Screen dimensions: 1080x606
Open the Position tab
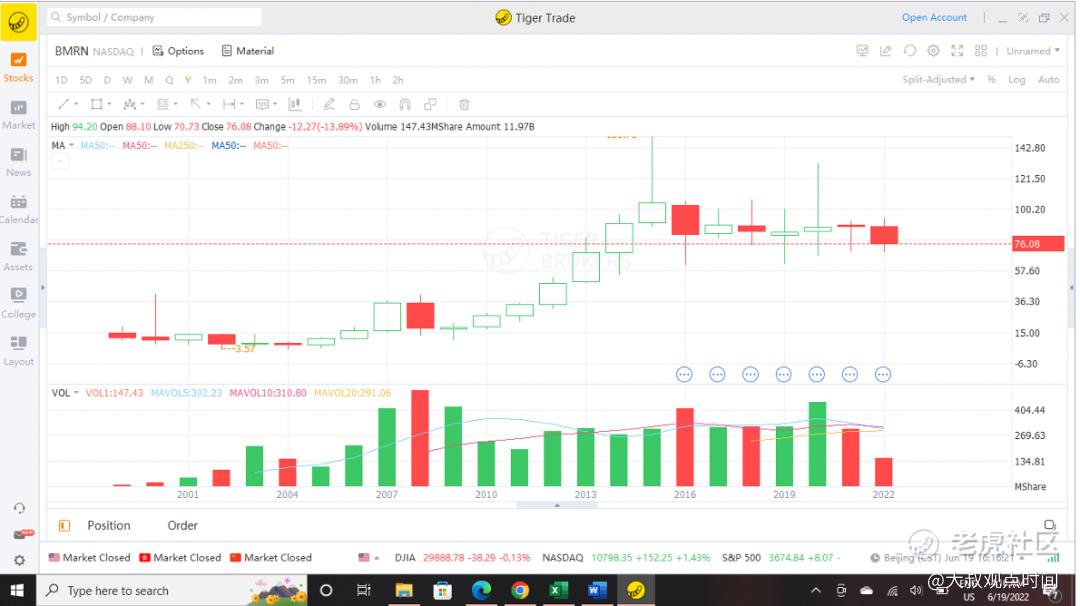point(108,525)
